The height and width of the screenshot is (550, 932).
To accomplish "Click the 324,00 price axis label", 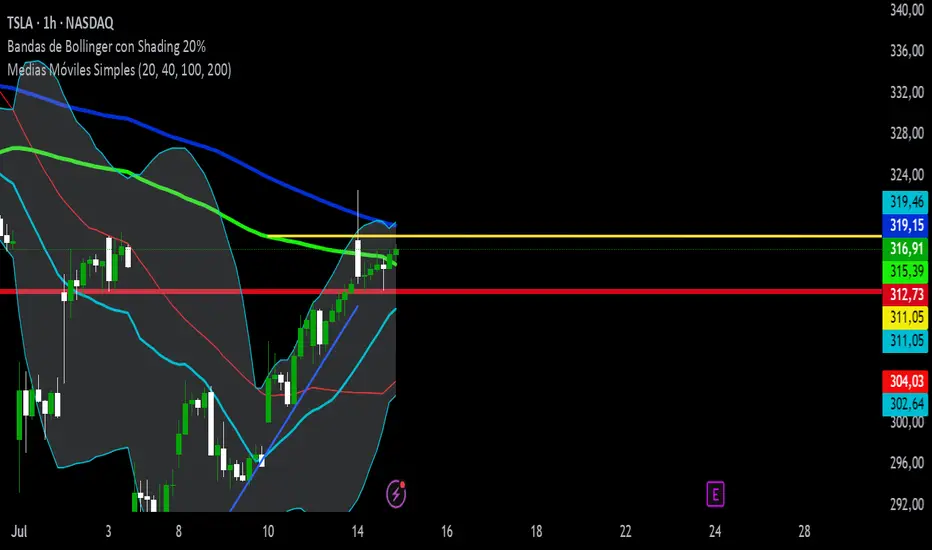I will 907,175.
